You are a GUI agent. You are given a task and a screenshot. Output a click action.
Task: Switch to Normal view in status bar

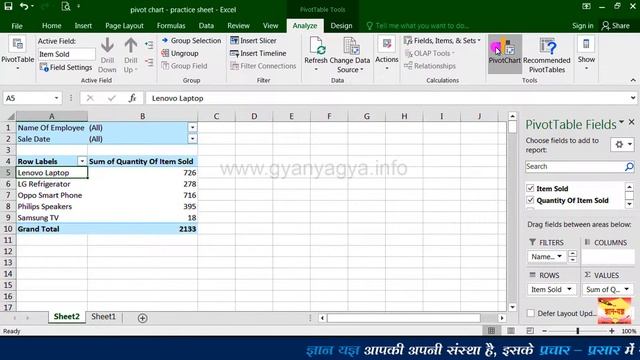[x=491, y=331]
